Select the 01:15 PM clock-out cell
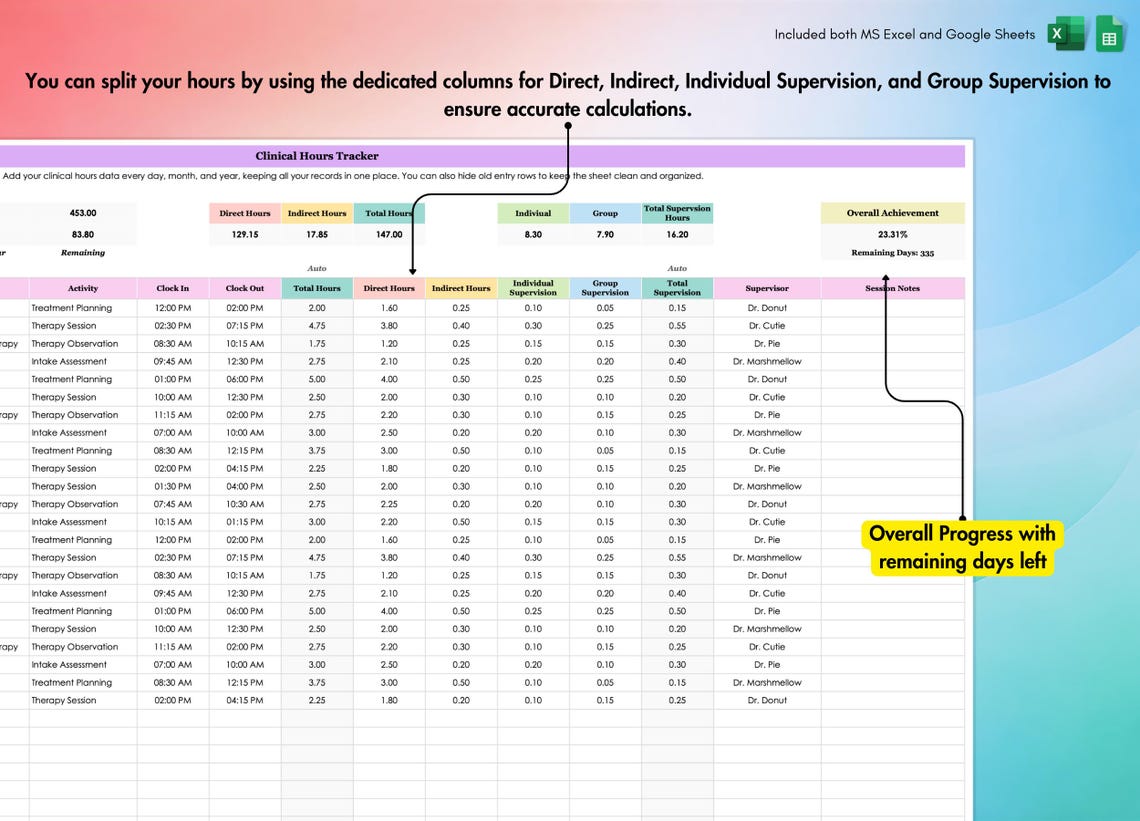Image resolution: width=1140 pixels, height=821 pixels. [245, 522]
